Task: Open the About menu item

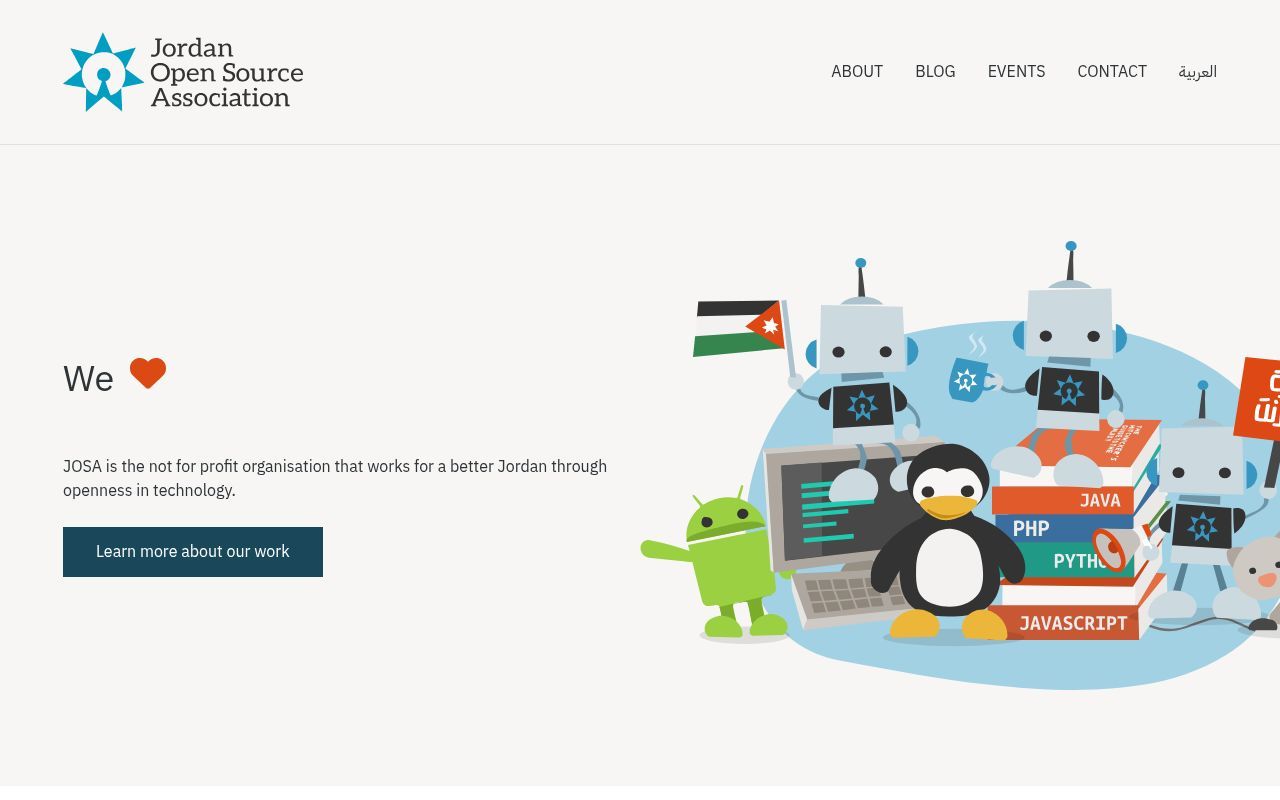Action: (857, 72)
